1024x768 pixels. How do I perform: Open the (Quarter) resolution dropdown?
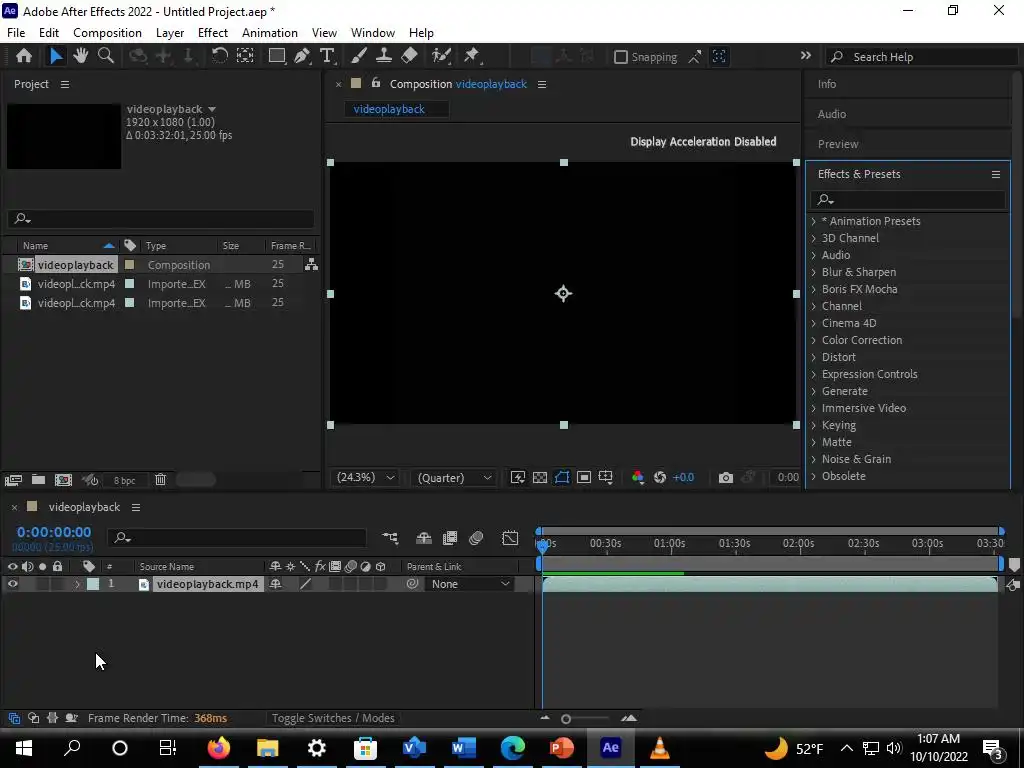click(x=455, y=478)
